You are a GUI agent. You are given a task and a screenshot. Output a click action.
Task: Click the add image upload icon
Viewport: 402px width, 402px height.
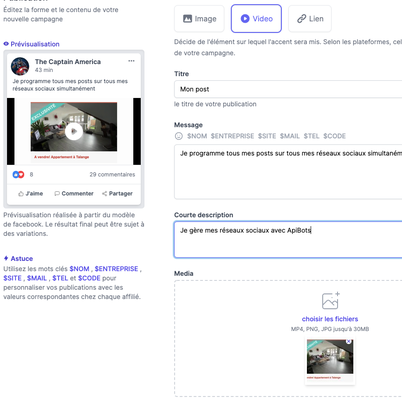(x=330, y=300)
